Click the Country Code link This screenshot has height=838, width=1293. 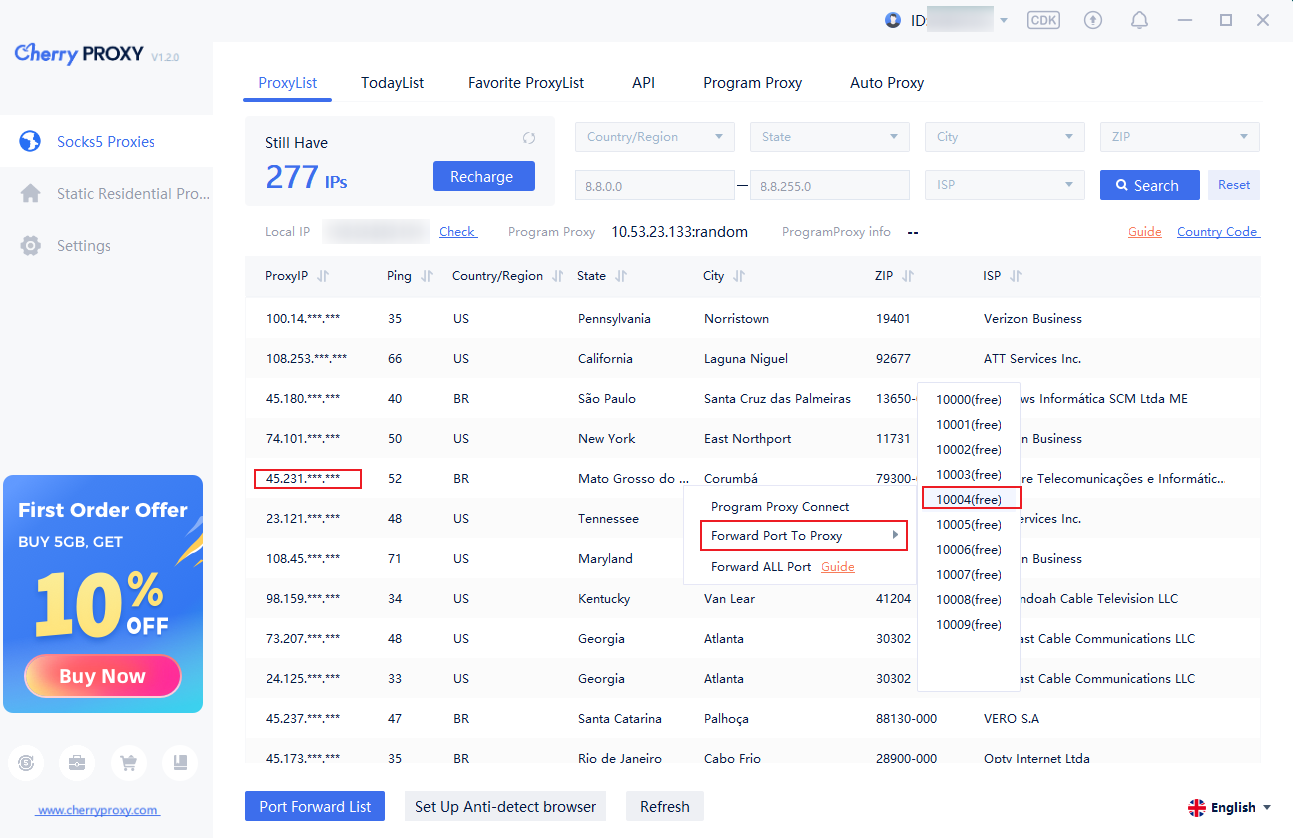1217,232
